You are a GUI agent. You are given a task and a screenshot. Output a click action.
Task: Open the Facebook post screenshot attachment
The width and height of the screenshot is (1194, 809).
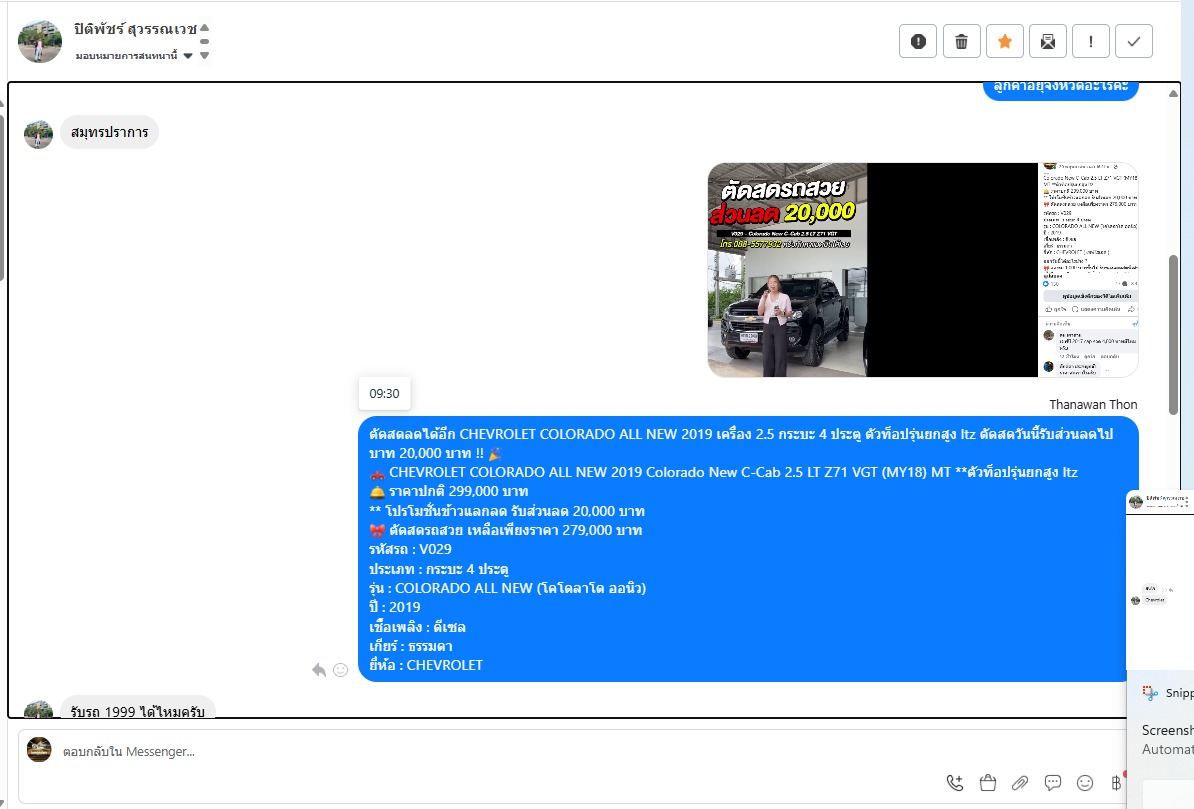point(1088,270)
